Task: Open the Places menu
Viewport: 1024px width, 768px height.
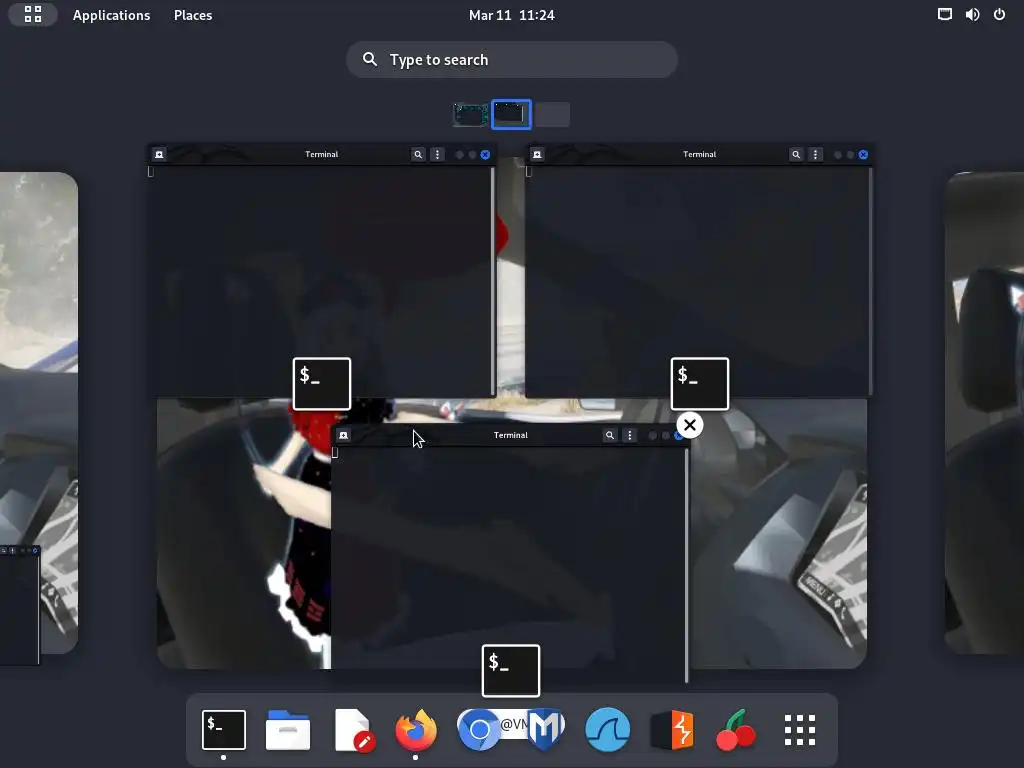Action: point(193,15)
